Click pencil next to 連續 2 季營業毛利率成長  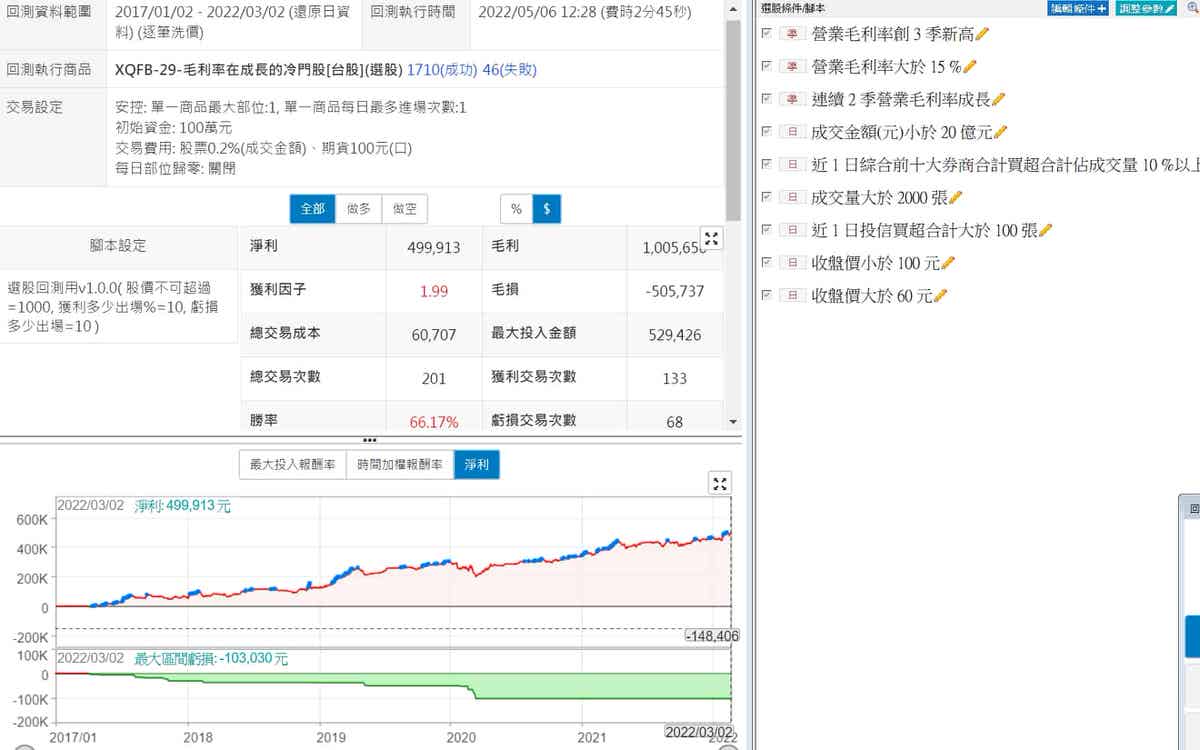click(998, 99)
